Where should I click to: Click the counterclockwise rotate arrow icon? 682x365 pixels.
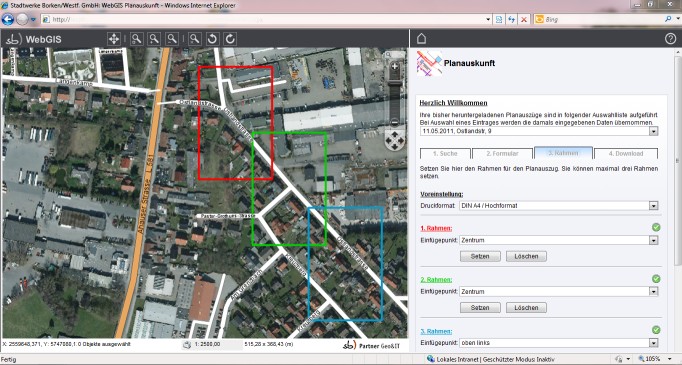pos(212,39)
